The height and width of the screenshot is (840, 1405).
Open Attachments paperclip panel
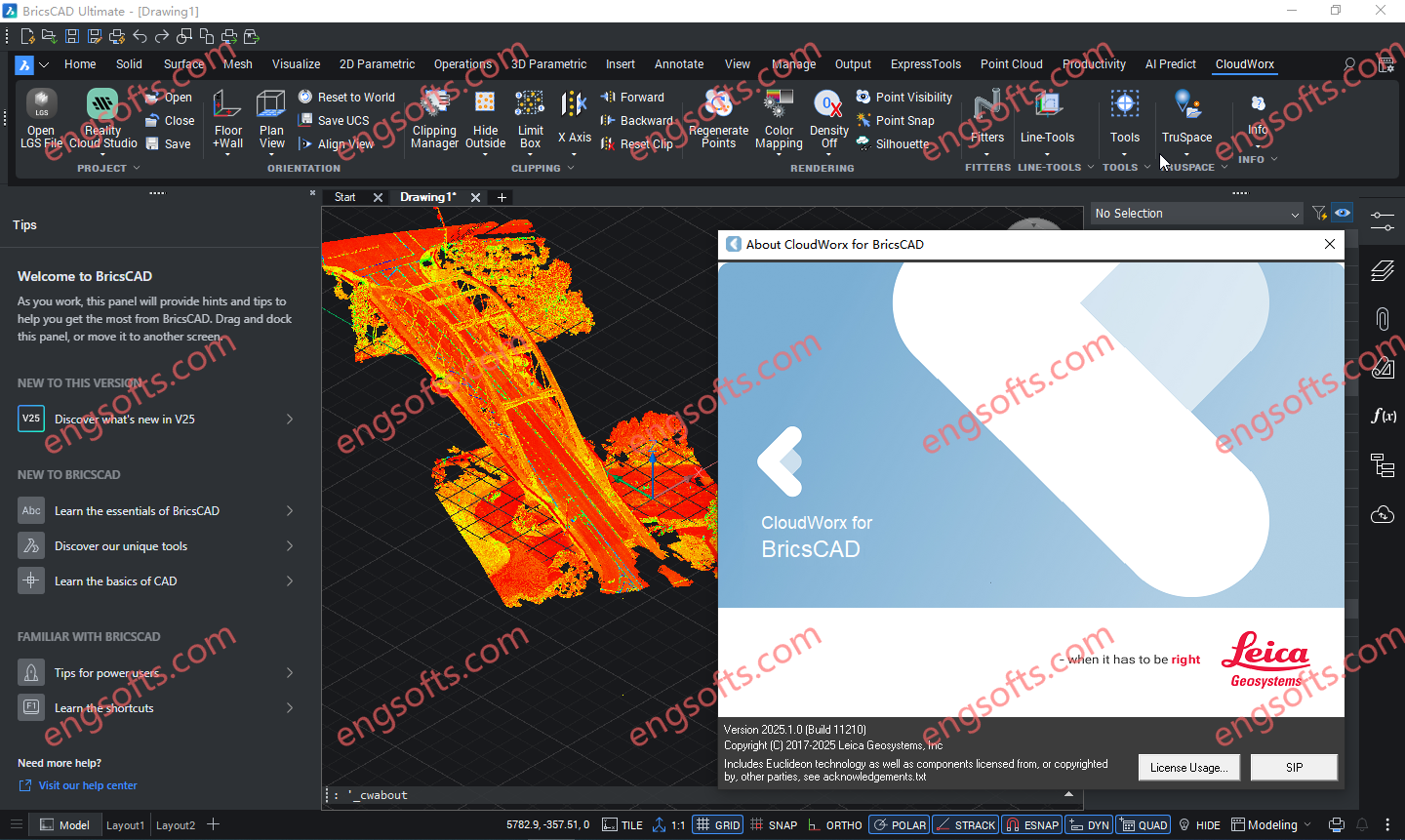pos(1383,319)
